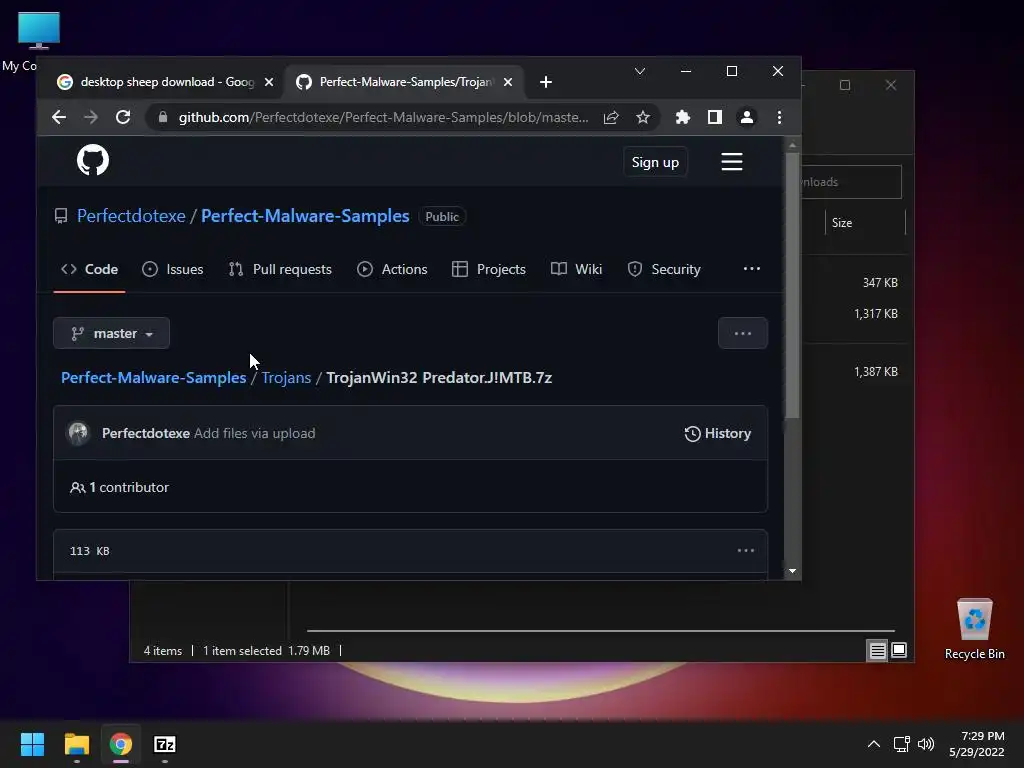The width and height of the screenshot is (1024, 768).
Task: Reload the GitHub page
Action: [123, 118]
